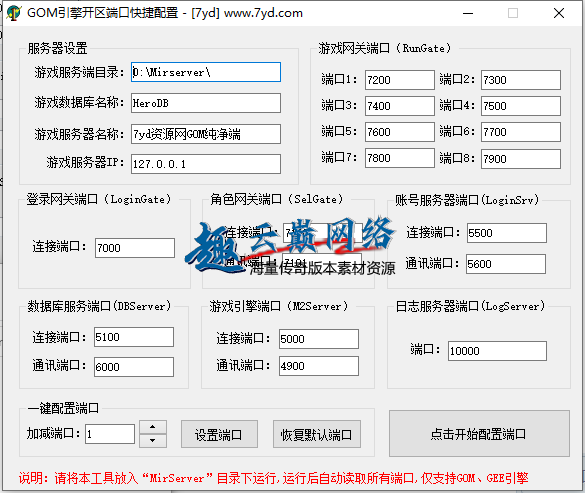This screenshot has height=493, width=585.
Task: Click LogServer 端口 field 10000
Action: [x=497, y=351]
